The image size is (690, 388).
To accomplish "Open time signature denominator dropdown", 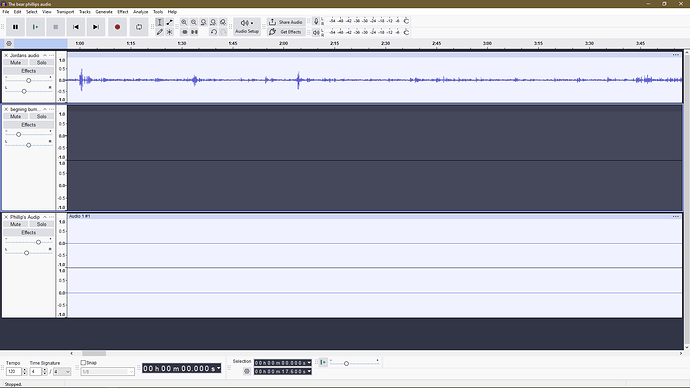I will [62, 372].
